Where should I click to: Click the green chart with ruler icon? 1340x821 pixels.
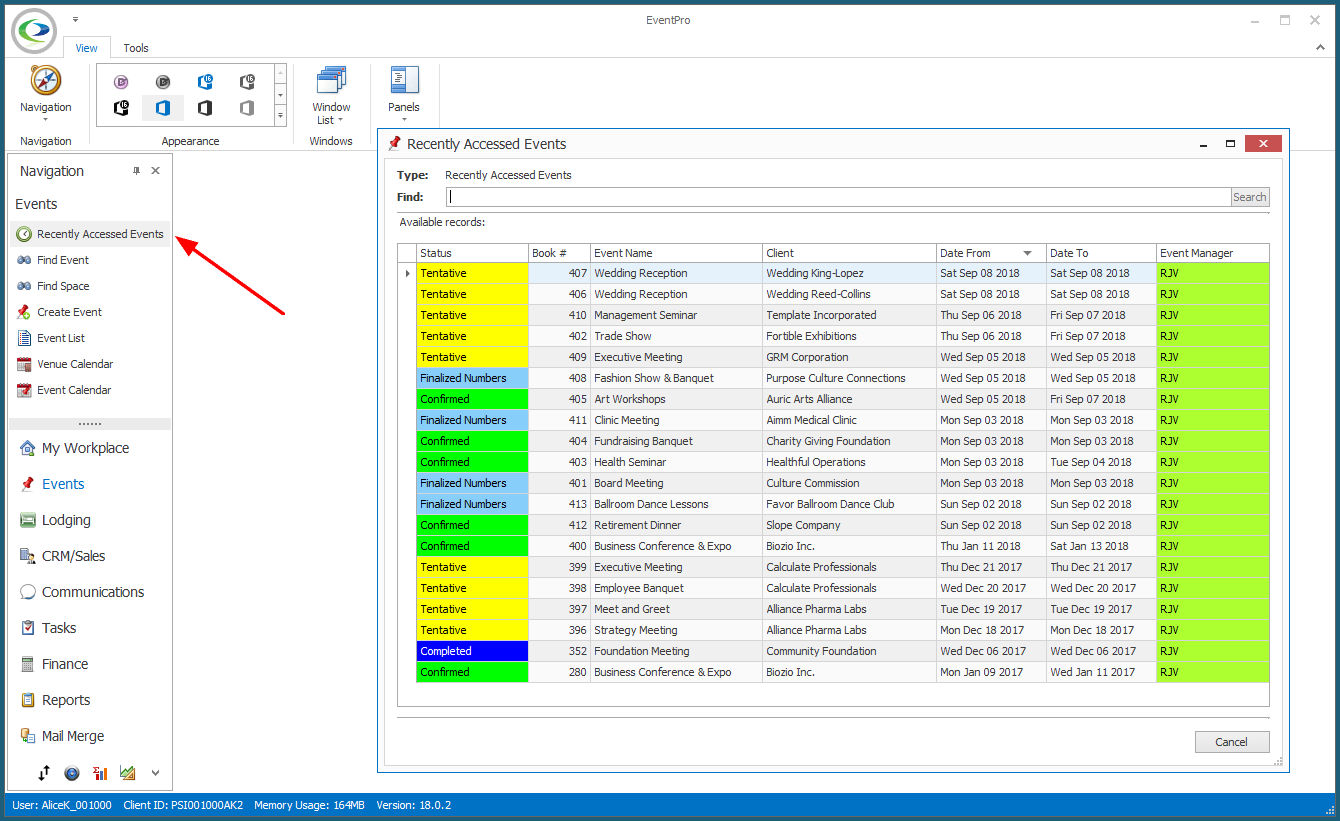[127, 773]
